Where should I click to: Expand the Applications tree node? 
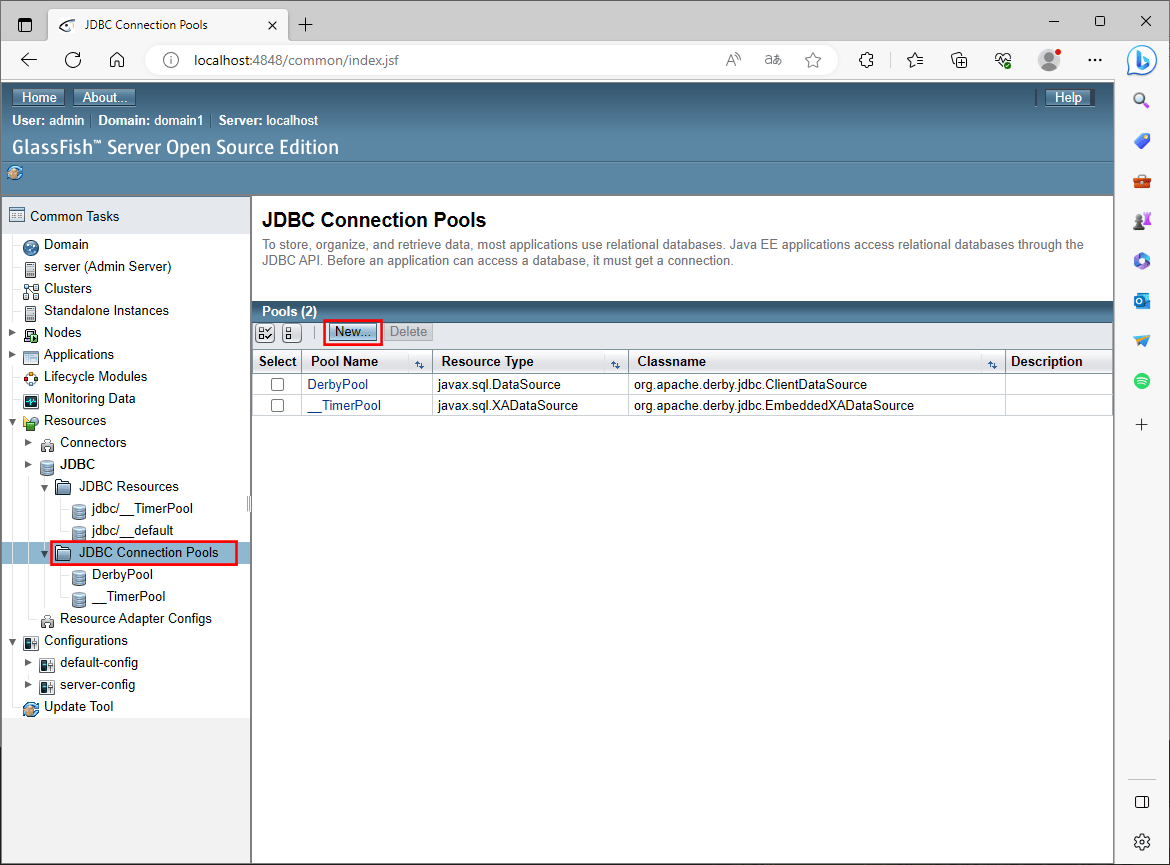point(12,355)
